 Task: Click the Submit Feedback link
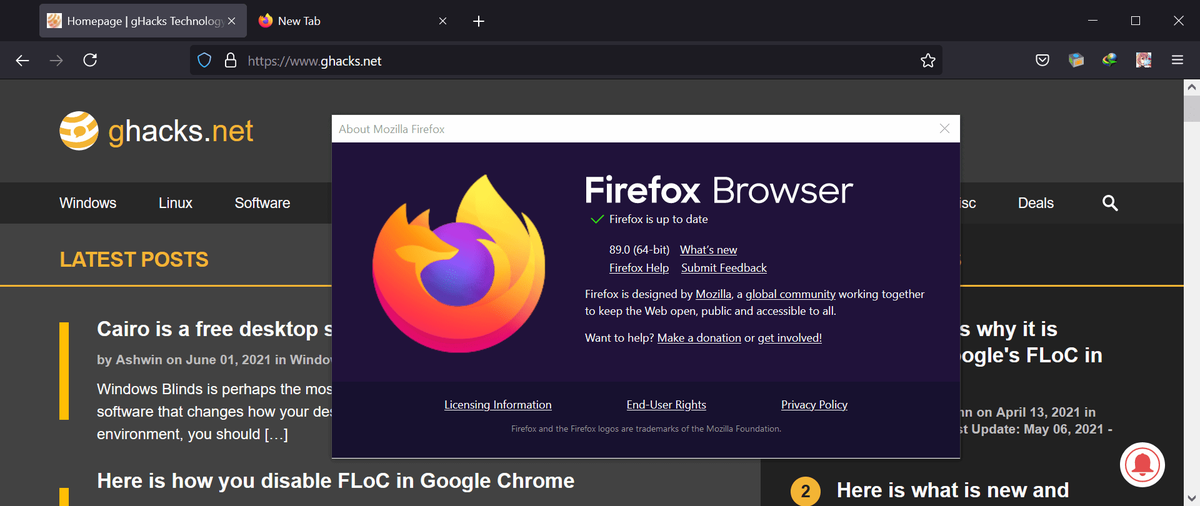(724, 268)
